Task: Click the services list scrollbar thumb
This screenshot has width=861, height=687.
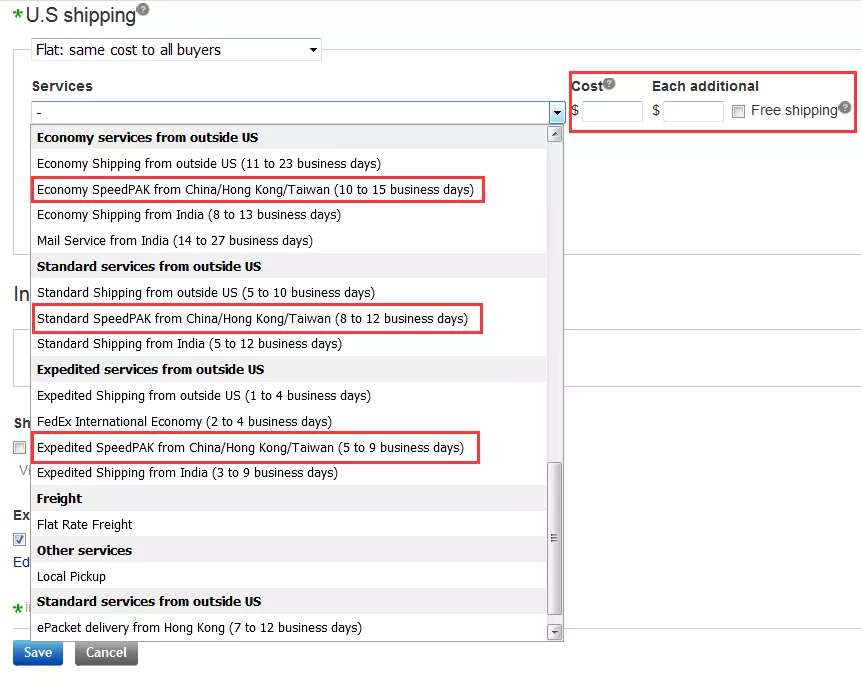Action: click(555, 535)
